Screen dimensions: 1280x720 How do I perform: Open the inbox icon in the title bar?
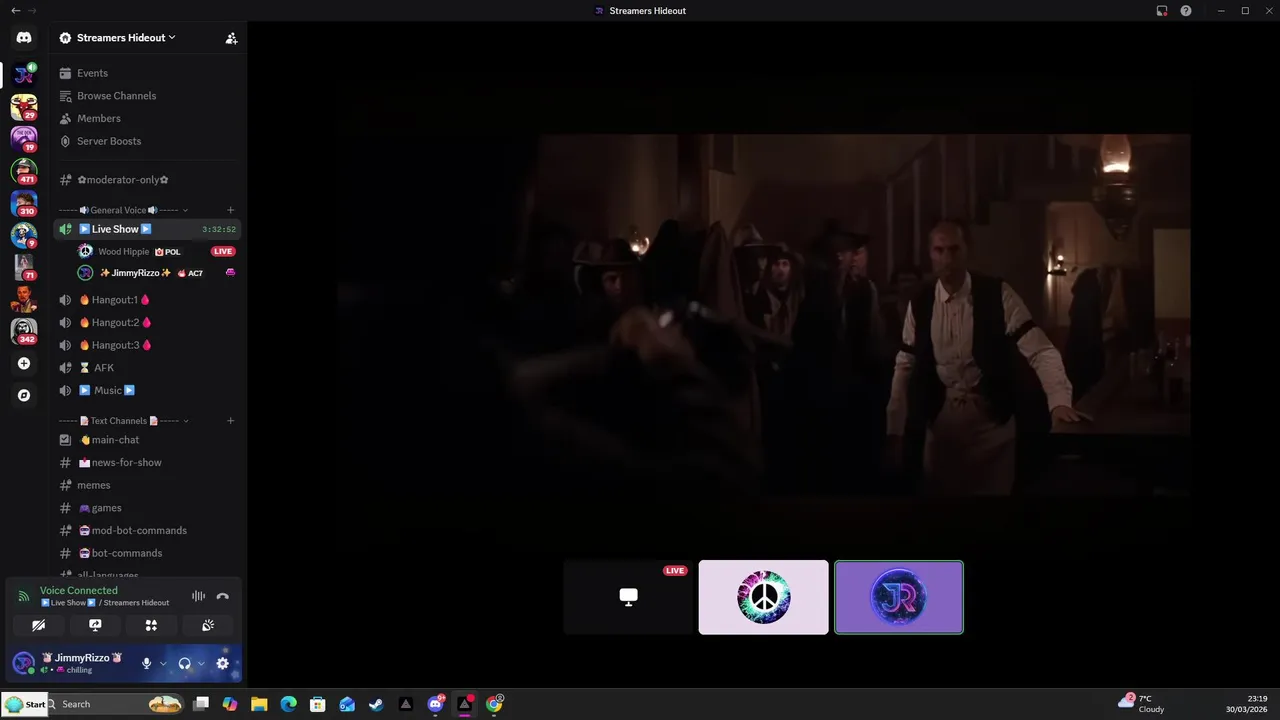click(1162, 11)
